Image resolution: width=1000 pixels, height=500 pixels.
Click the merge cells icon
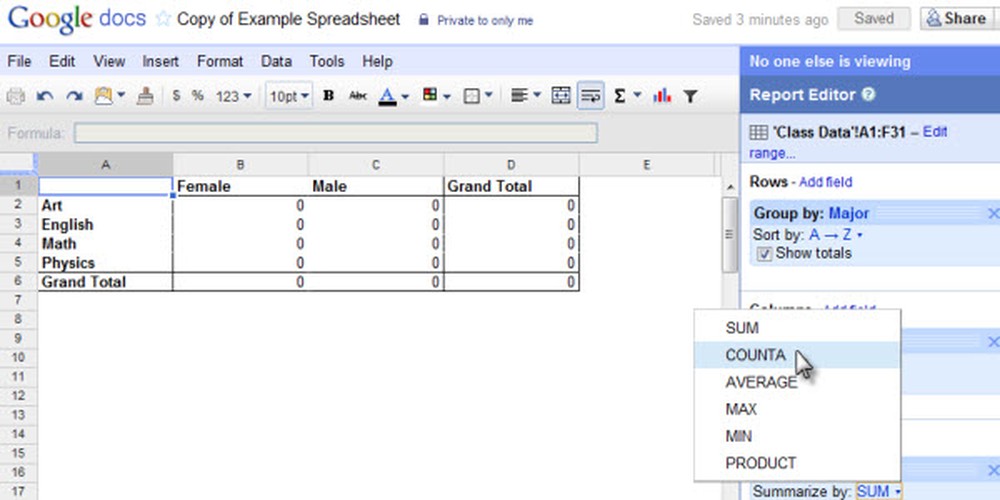(561, 96)
